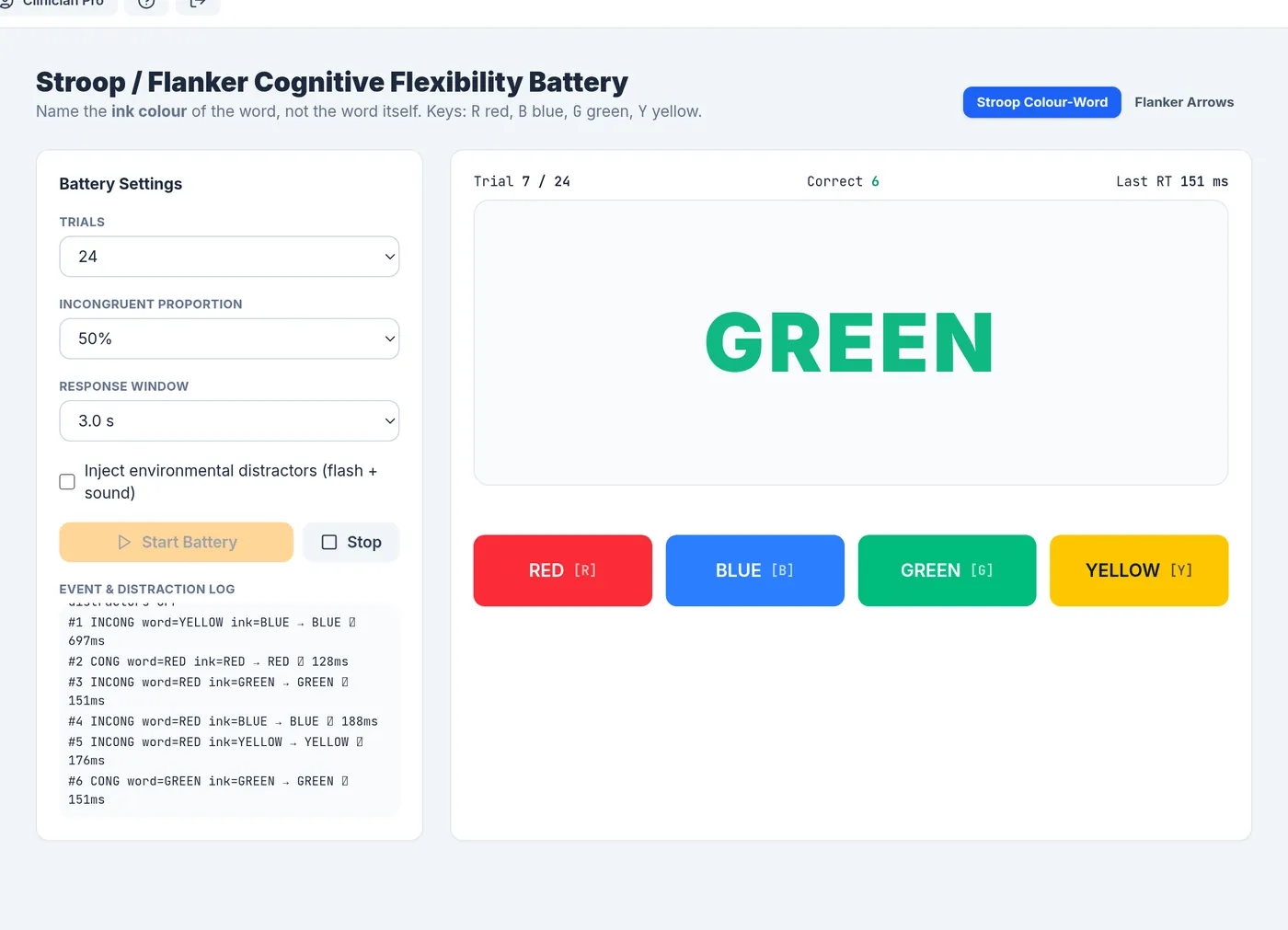Switch to the Stroop Colour-Word tab
Screen dimensions: 1288x930
1041,102
